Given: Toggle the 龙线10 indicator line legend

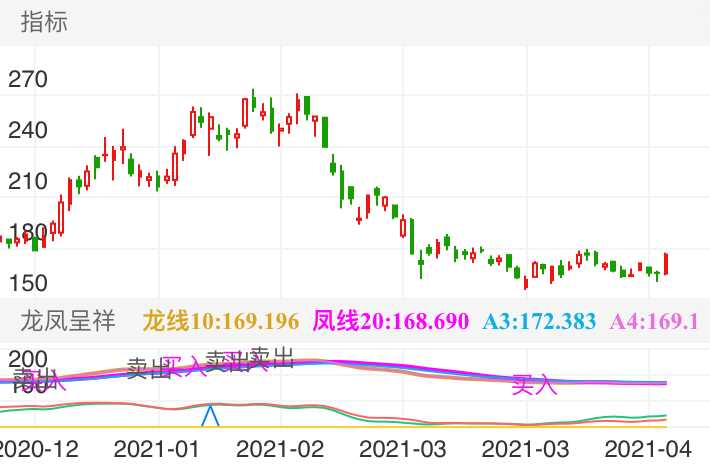Looking at the screenshot, I should click(221, 321).
